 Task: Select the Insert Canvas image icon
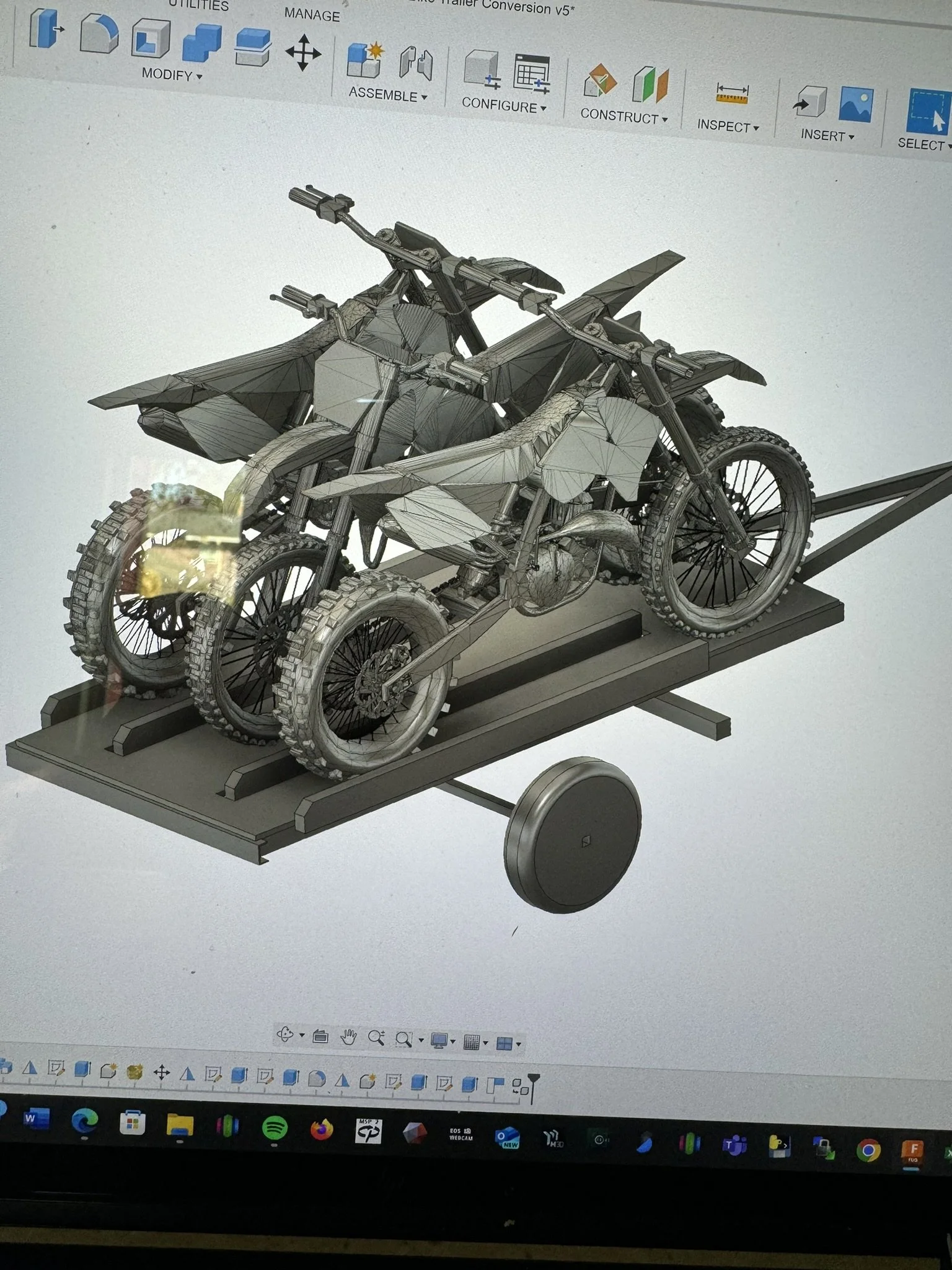[856, 104]
